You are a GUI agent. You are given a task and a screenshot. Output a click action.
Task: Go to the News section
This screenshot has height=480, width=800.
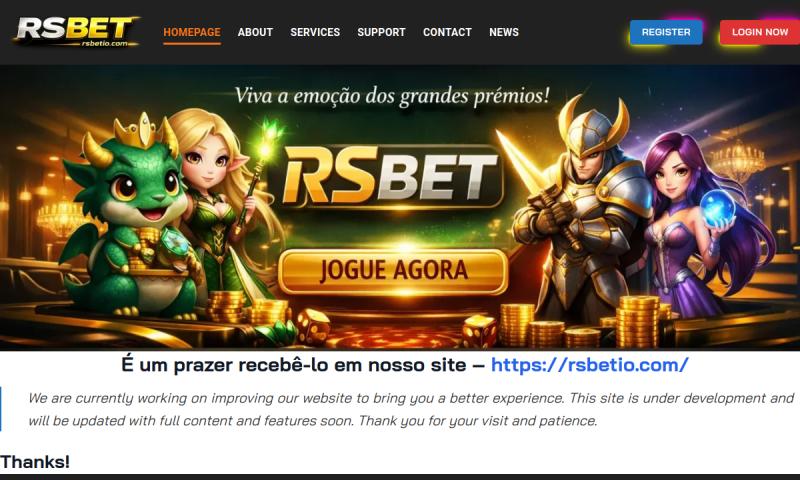pos(504,32)
